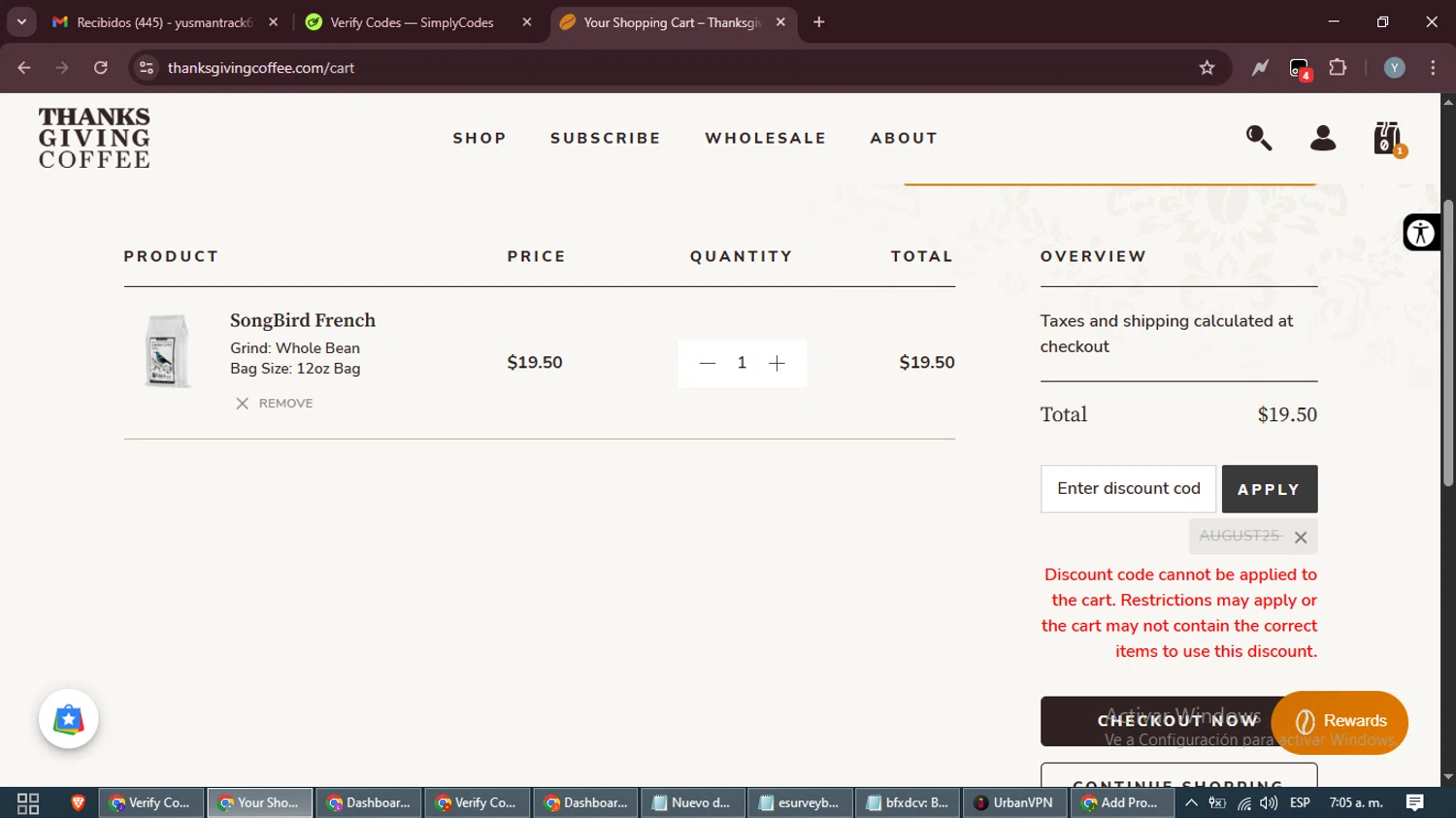The width and height of the screenshot is (1456, 818).
Task: Open the site search magnifier icon
Action: pyautogui.click(x=1259, y=138)
